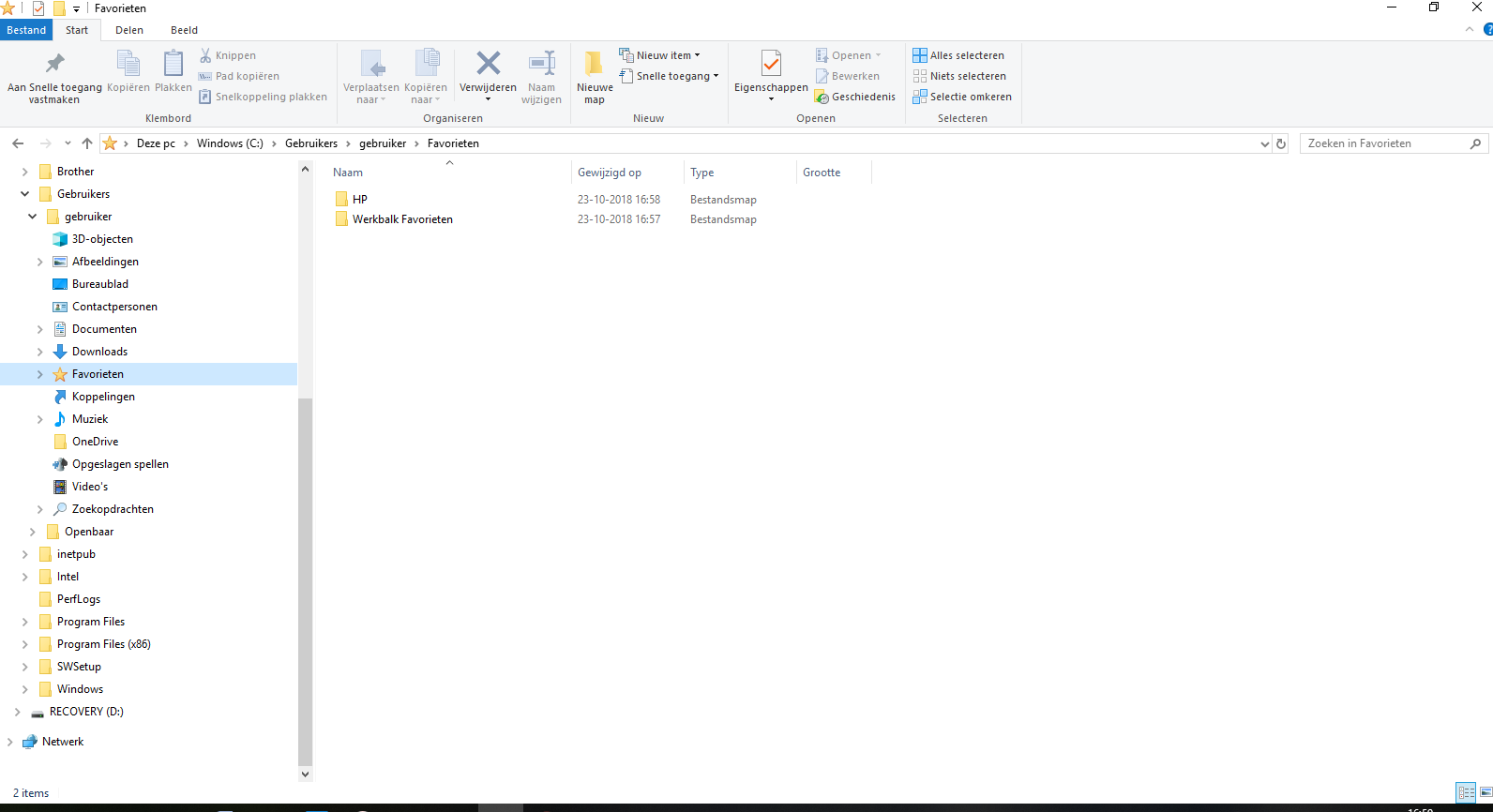
Task: Click Alles selecteren
Action: 958,55
